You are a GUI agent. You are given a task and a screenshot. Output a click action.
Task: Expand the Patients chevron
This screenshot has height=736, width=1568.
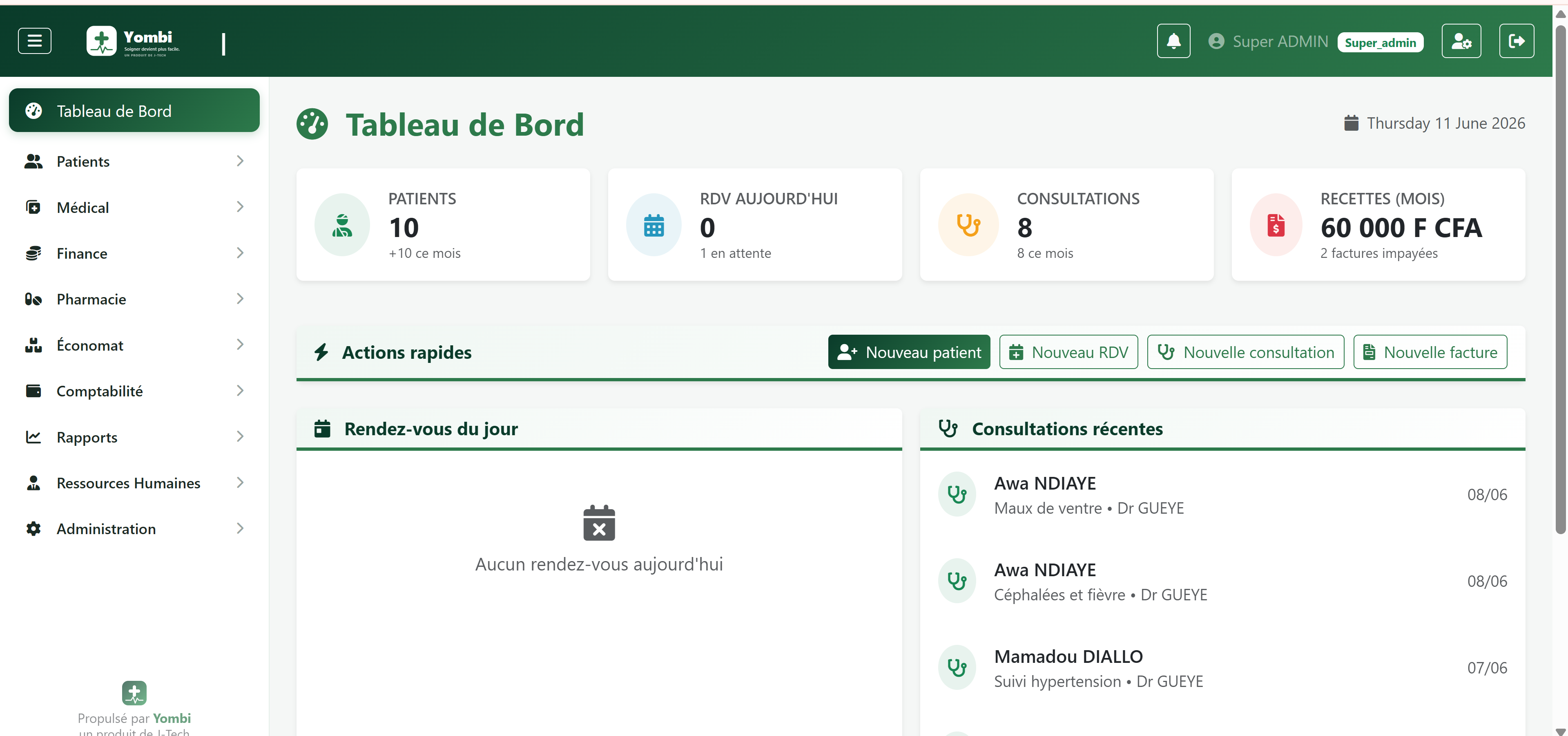click(x=240, y=161)
